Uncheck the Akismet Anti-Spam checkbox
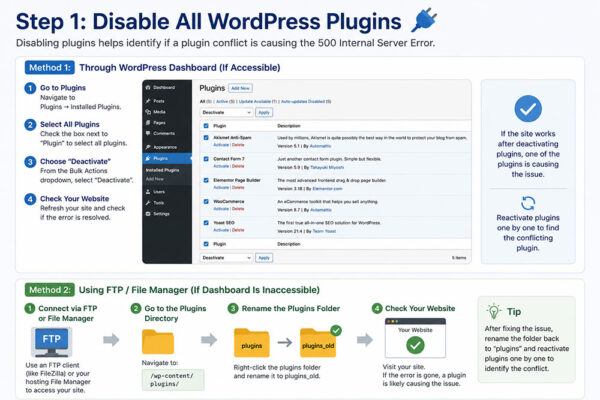Image resolution: width=600 pixels, height=400 pixels. click(x=206, y=137)
